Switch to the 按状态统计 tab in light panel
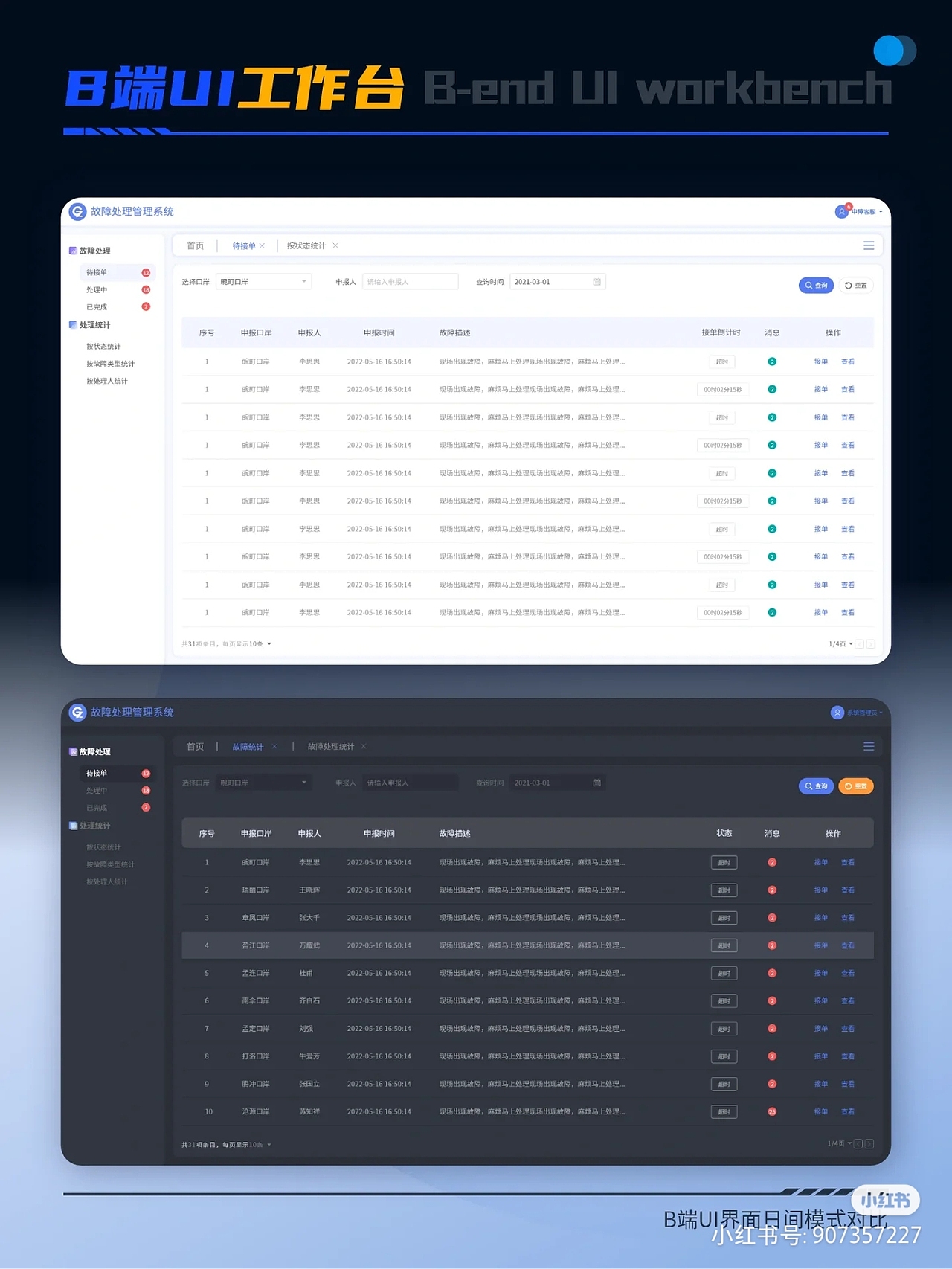Viewport: 952px width, 1269px height. pyautogui.click(x=306, y=245)
